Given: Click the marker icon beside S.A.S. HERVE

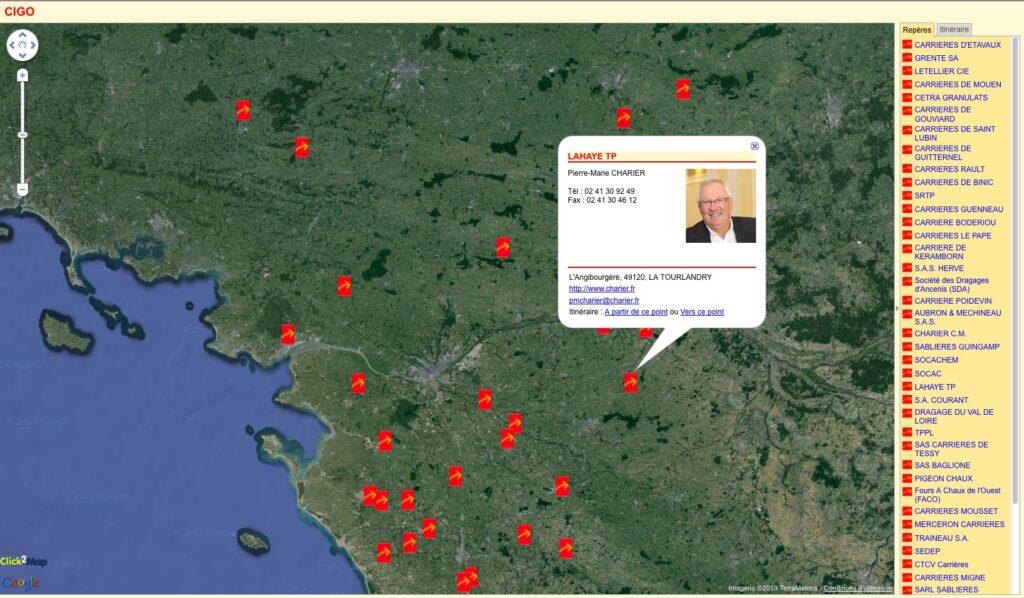Looking at the screenshot, I should 906,268.
